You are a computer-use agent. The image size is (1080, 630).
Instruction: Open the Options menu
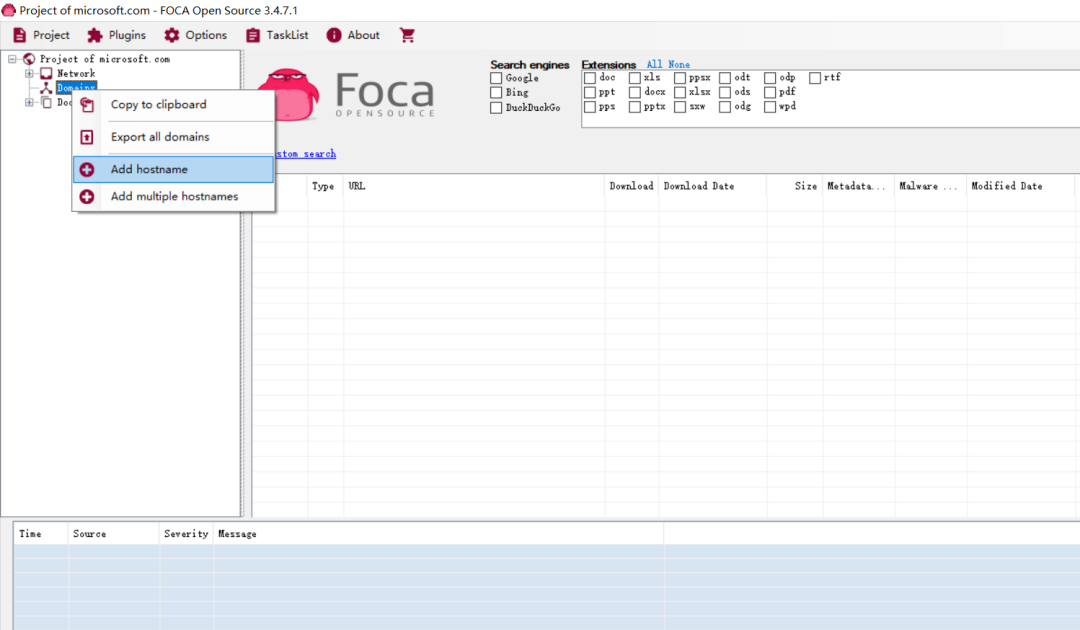click(x=196, y=35)
